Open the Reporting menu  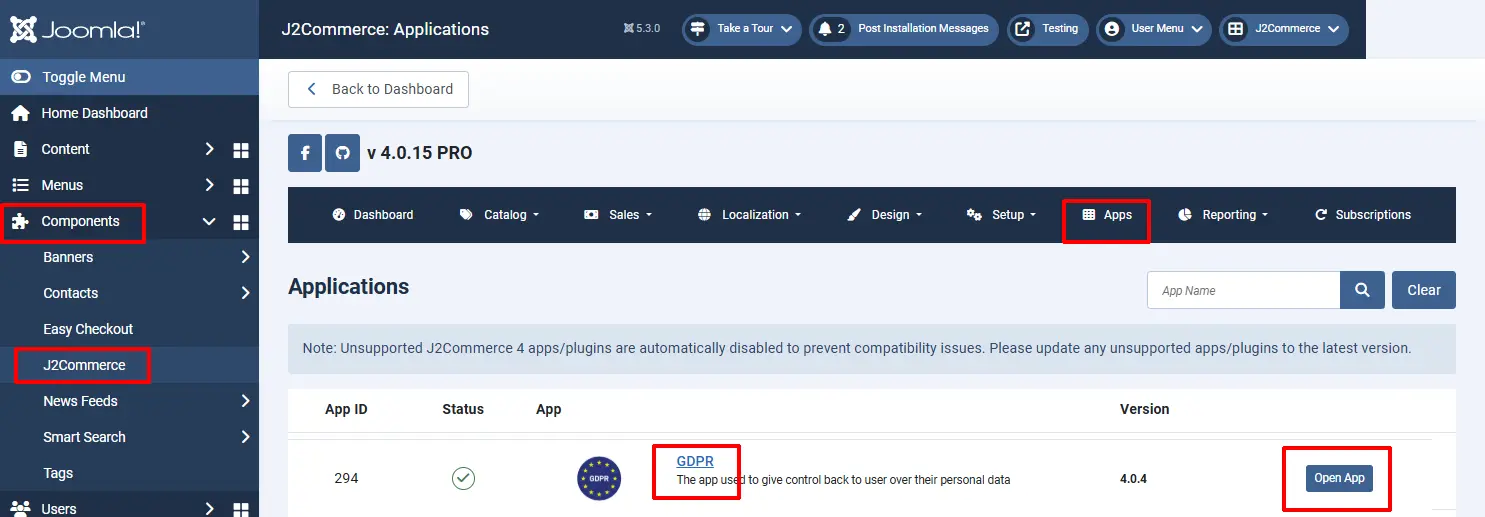click(1223, 215)
